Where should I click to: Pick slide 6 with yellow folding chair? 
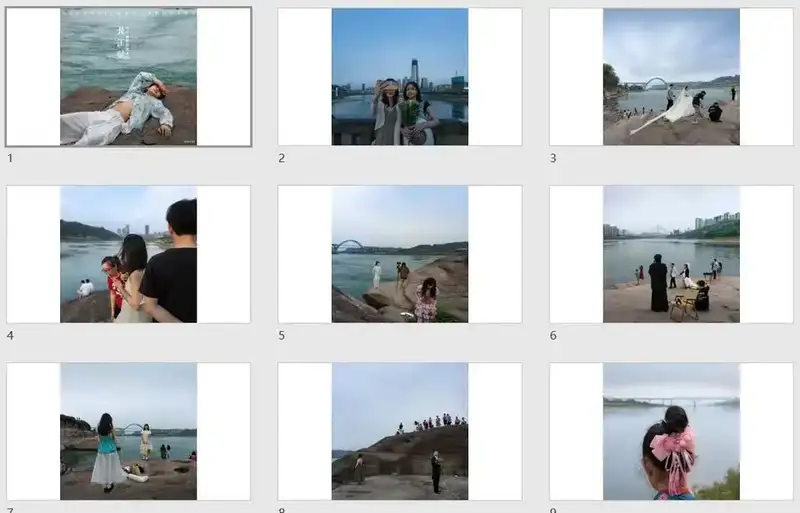[671, 254]
